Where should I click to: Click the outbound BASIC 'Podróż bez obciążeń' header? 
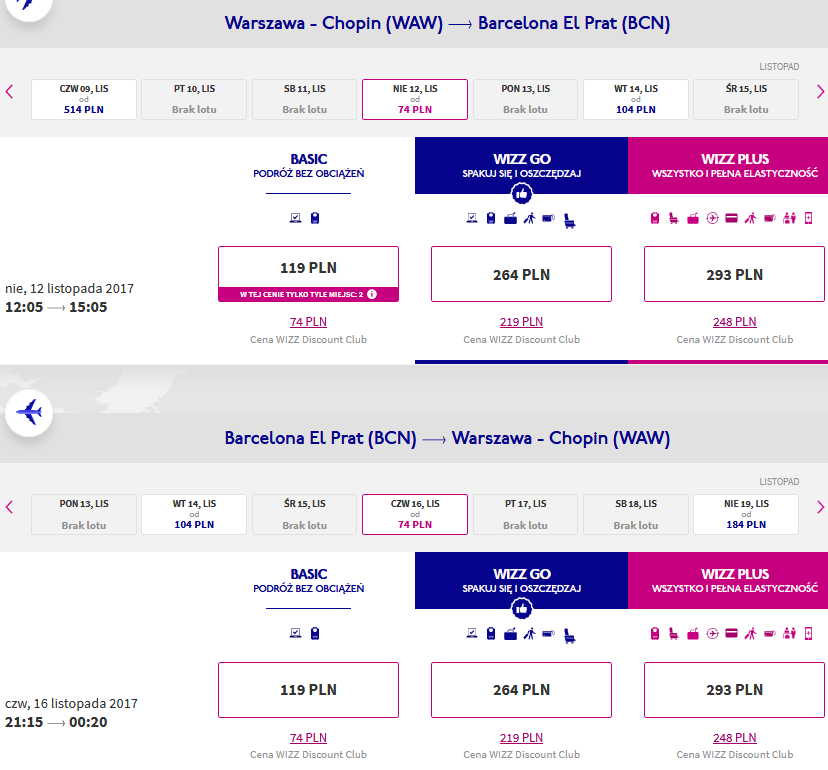click(308, 166)
